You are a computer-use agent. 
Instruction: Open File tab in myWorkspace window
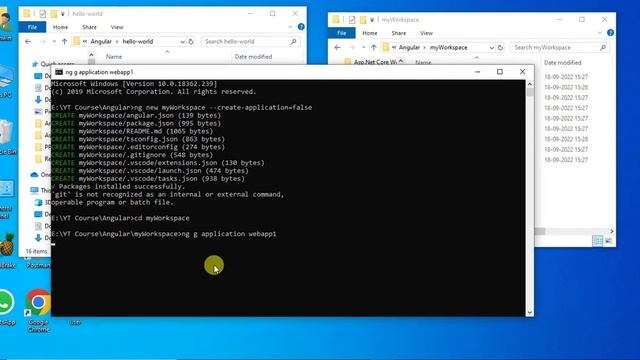pos(342,33)
